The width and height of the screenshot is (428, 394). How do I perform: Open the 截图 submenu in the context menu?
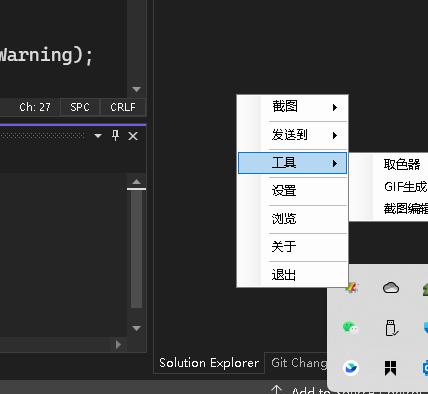coord(292,107)
